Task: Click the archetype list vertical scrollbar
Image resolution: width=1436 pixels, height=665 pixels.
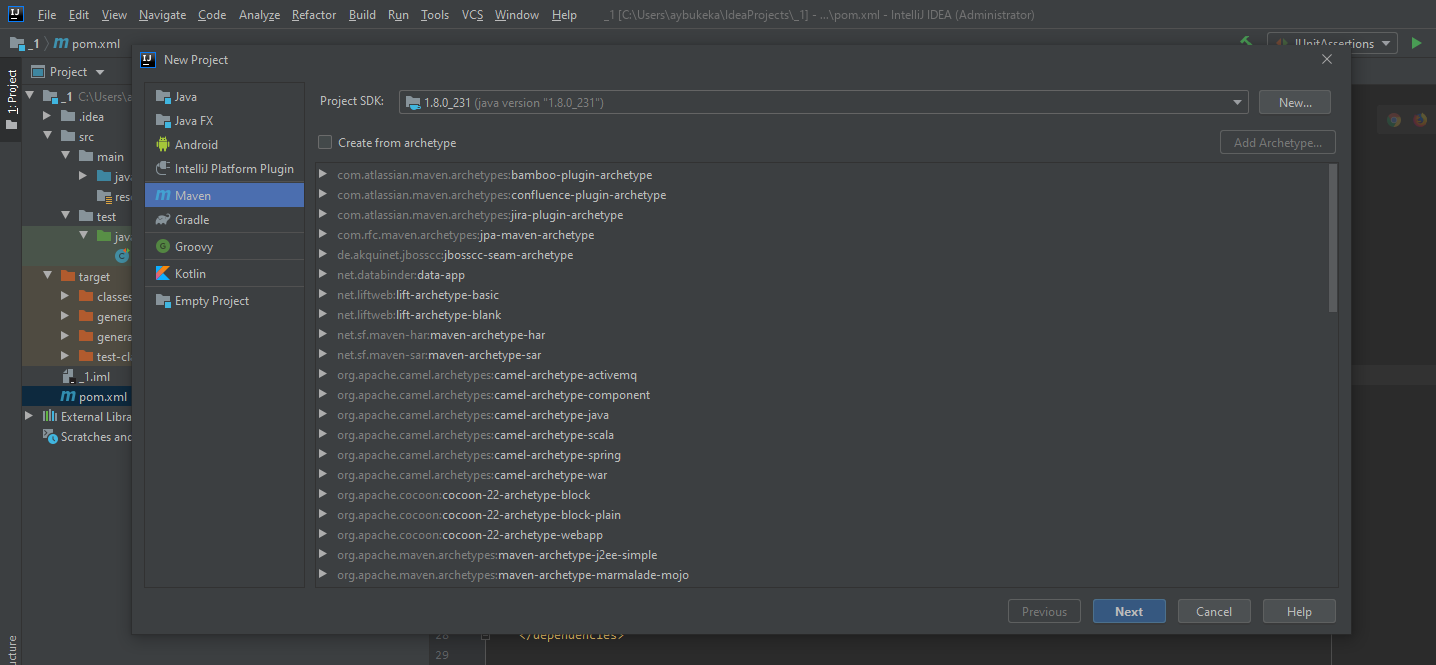Action: (x=1333, y=238)
